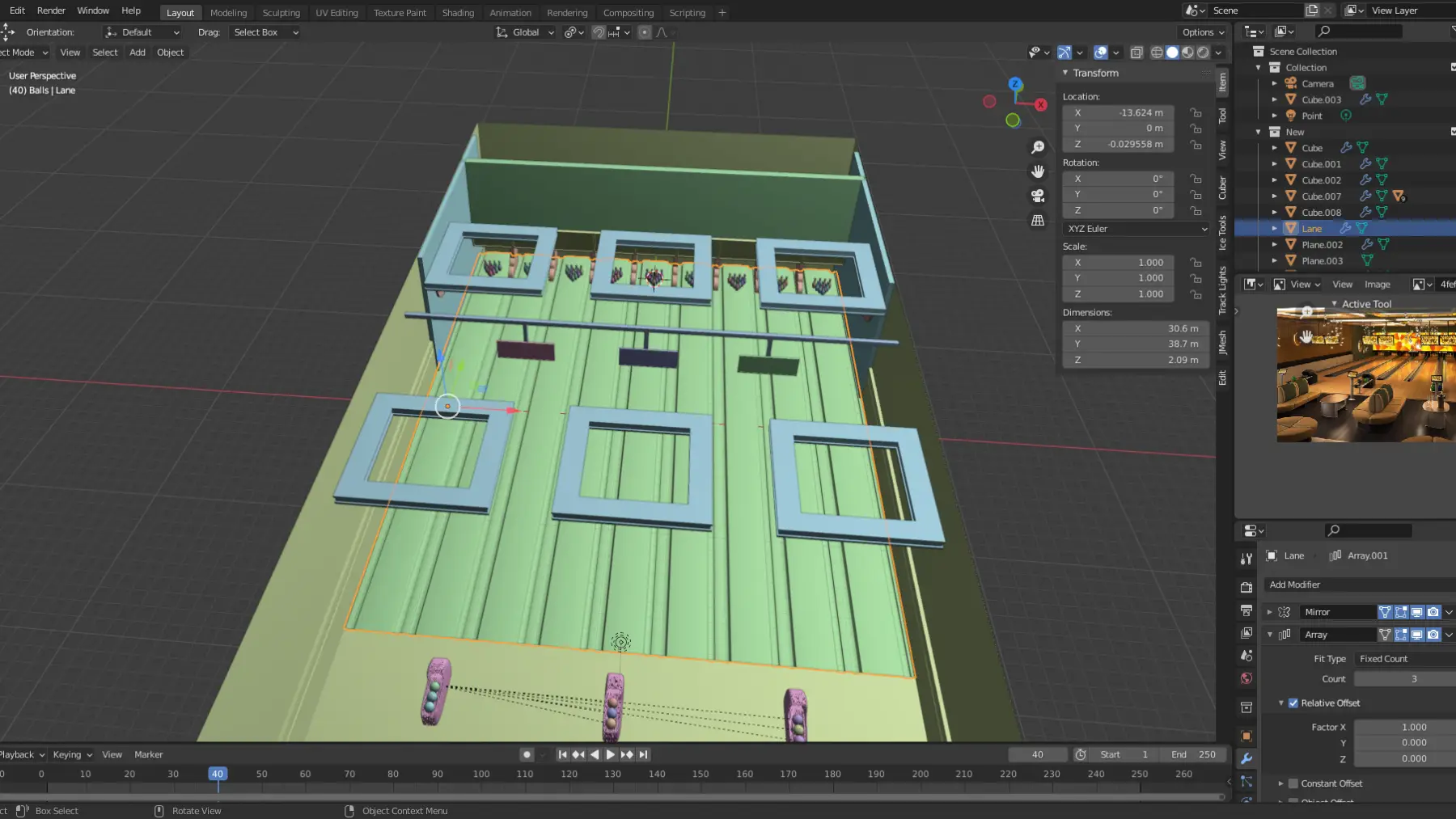The image size is (1456, 819).
Task: Open the XYZ Euler rotation dropdown
Action: coord(1136,229)
